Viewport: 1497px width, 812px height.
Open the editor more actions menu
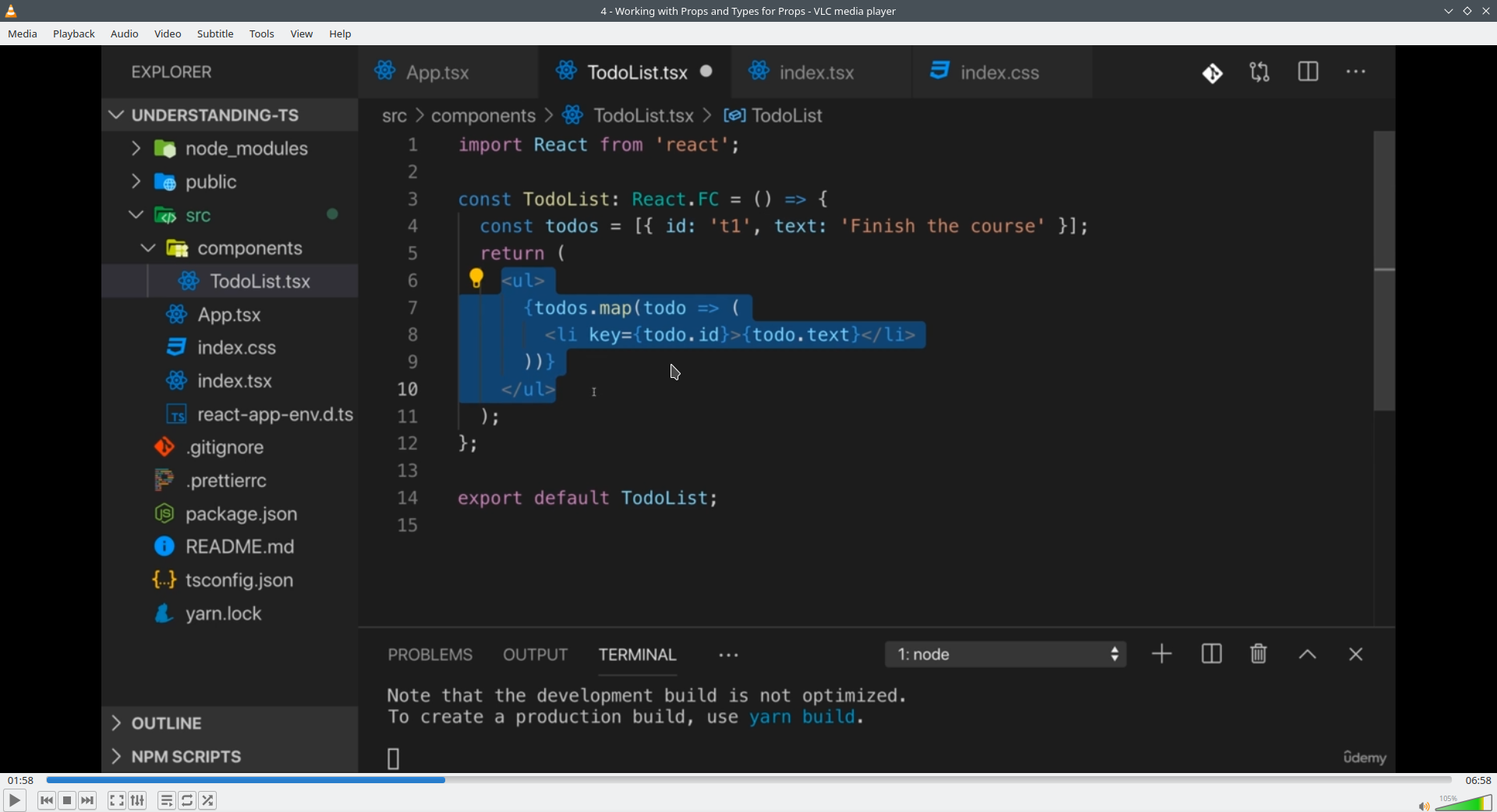(x=1357, y=72)
